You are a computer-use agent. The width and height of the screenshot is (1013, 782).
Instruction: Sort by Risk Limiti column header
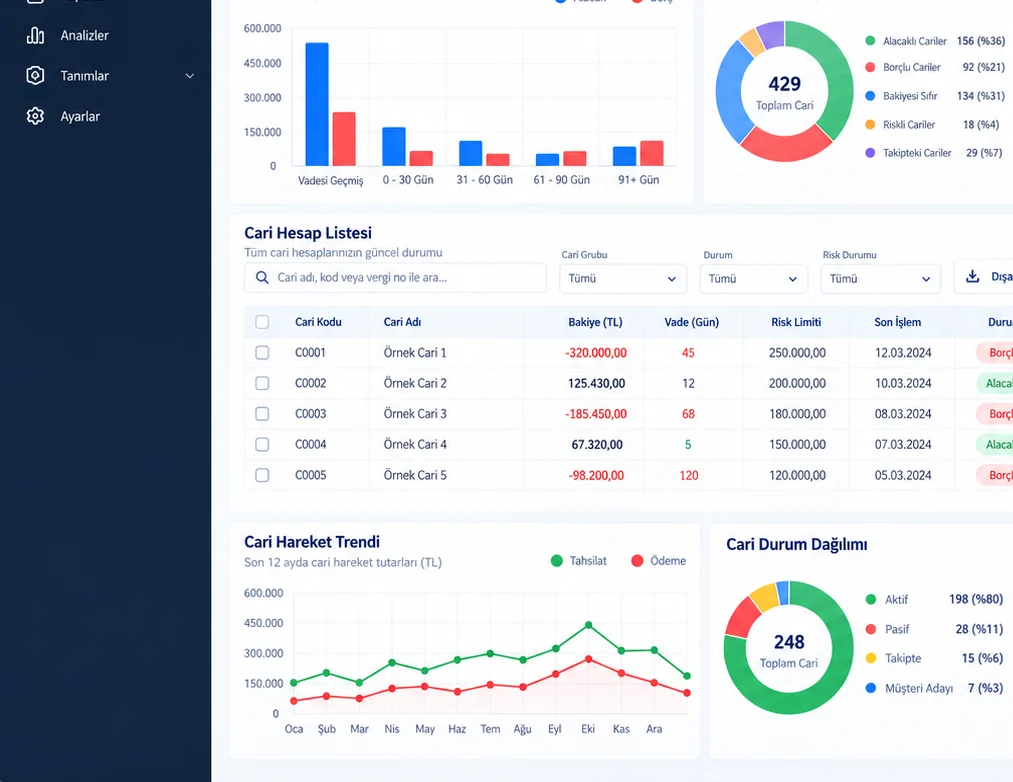tap(796, 322)
